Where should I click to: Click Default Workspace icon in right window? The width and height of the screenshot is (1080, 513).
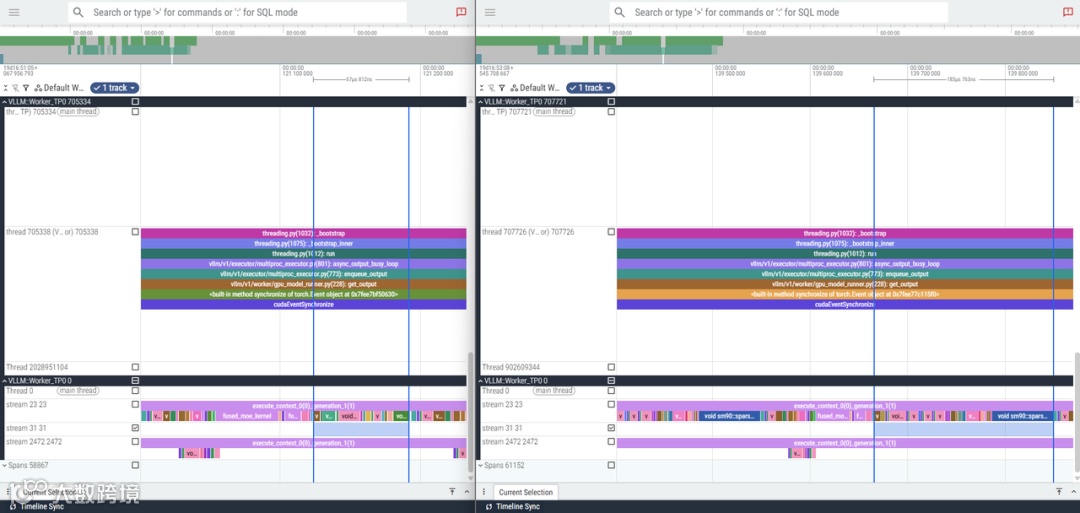(514, 88)
